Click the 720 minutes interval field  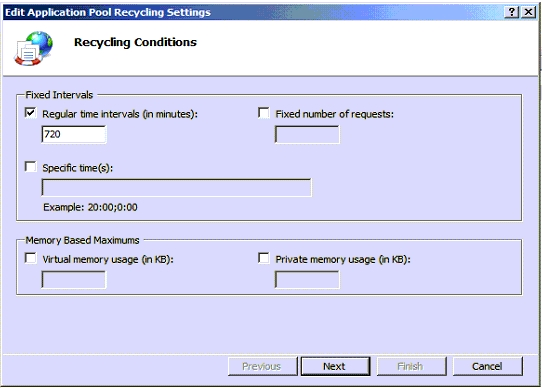[74, 134]
